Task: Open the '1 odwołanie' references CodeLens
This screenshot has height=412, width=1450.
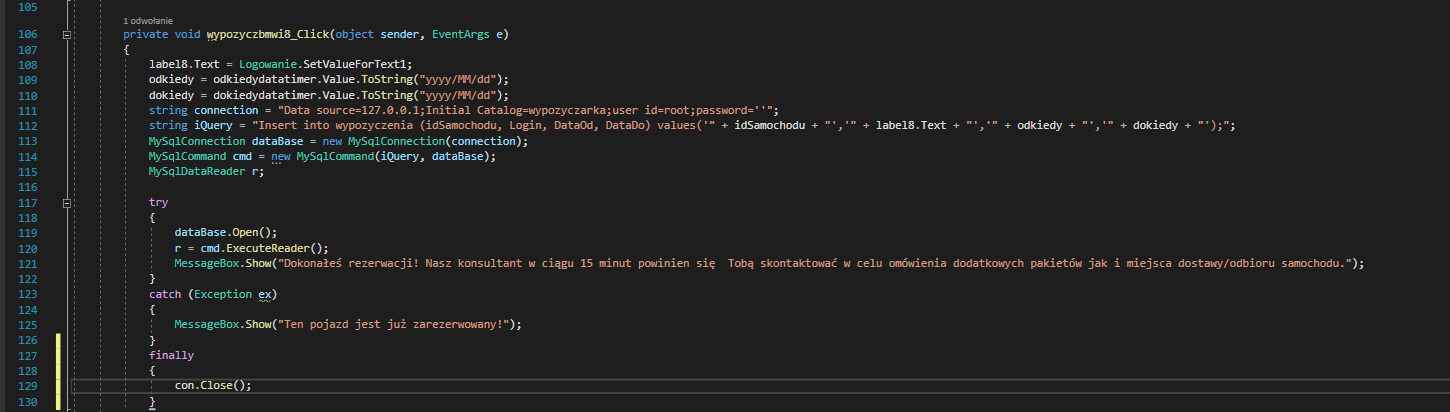Action: tap(146, 20)
